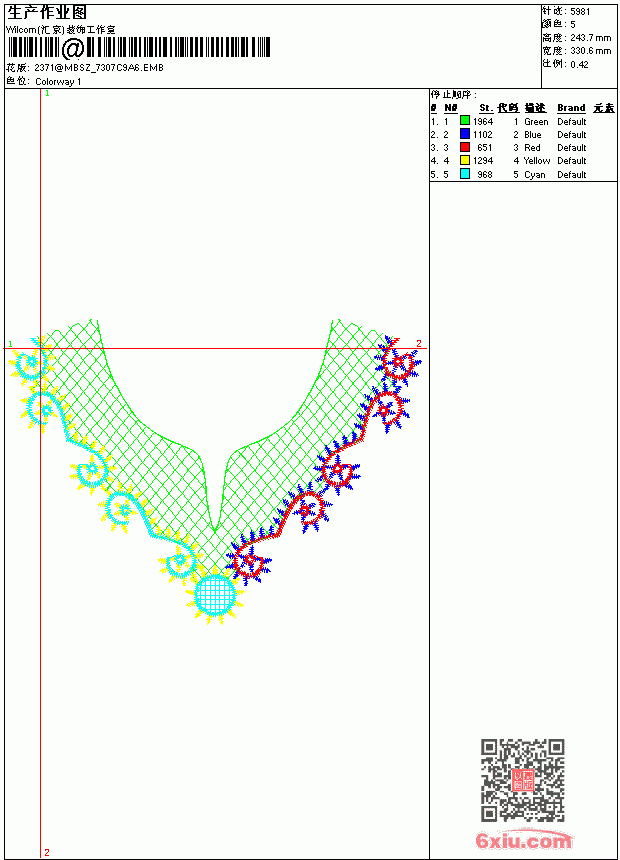Click the barcode at the top
The height and width of the screenshot is (860, 620).
tap(139, 48)
